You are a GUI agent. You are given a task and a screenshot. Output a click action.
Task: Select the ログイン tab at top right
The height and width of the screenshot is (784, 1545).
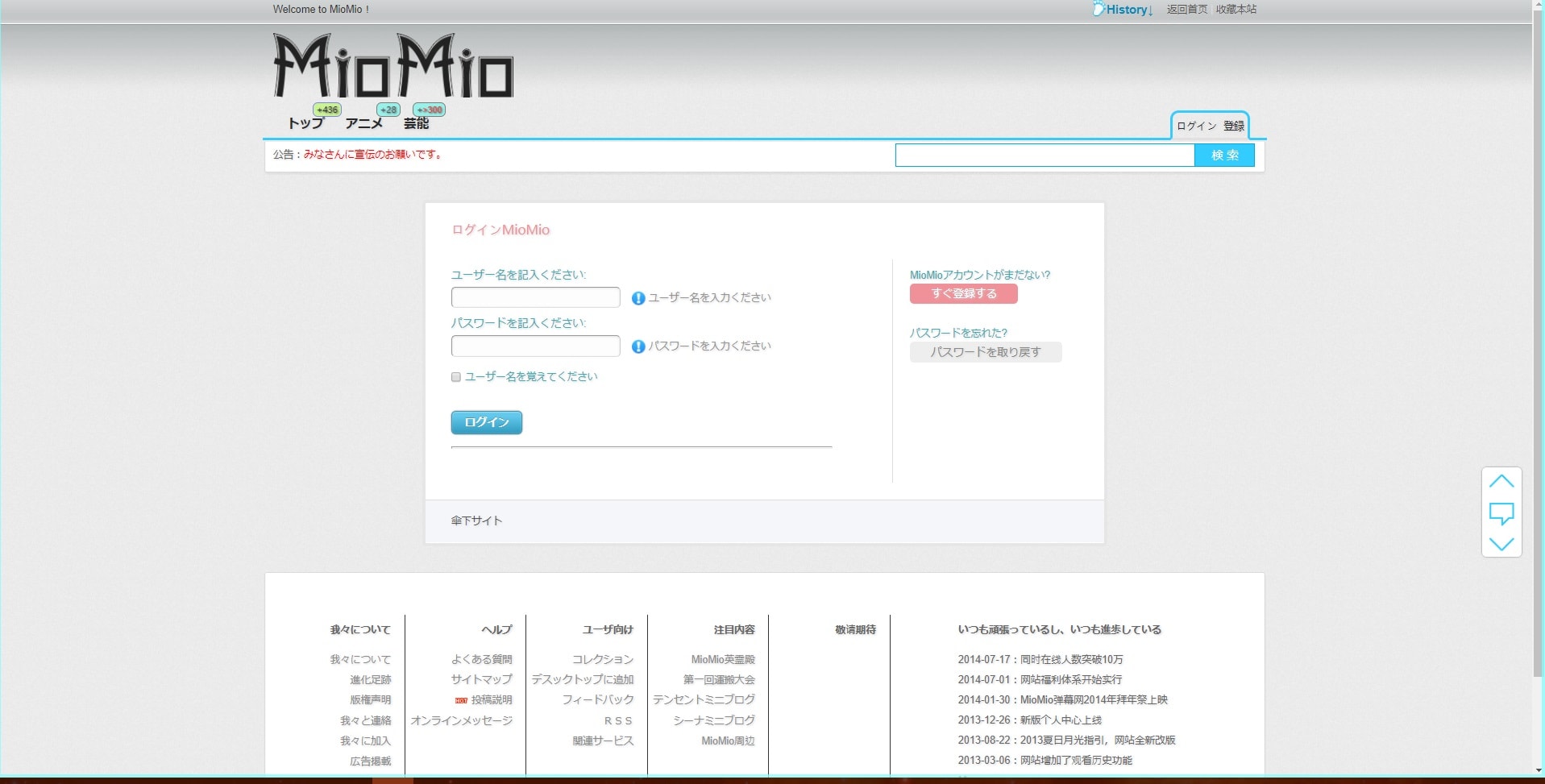tap(1196, 126)
